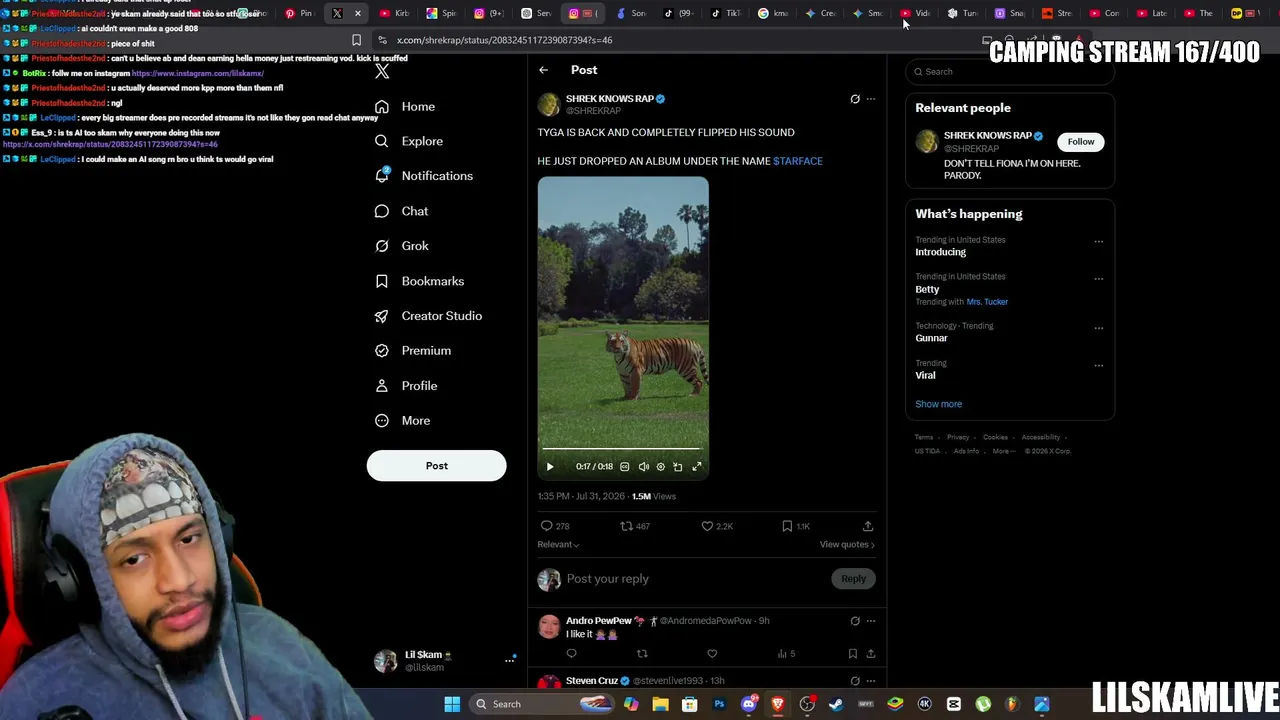Open View quotes link
This screenshot has width=1280, height=720.
(847, 545)
